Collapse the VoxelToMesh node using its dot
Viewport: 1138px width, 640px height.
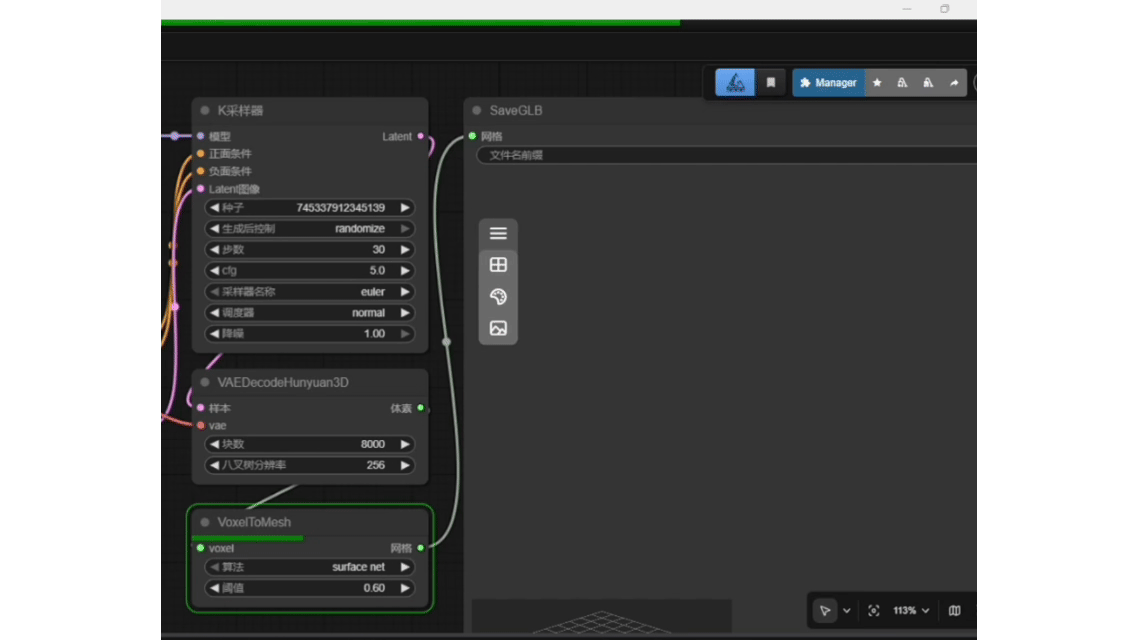point(205,522)
